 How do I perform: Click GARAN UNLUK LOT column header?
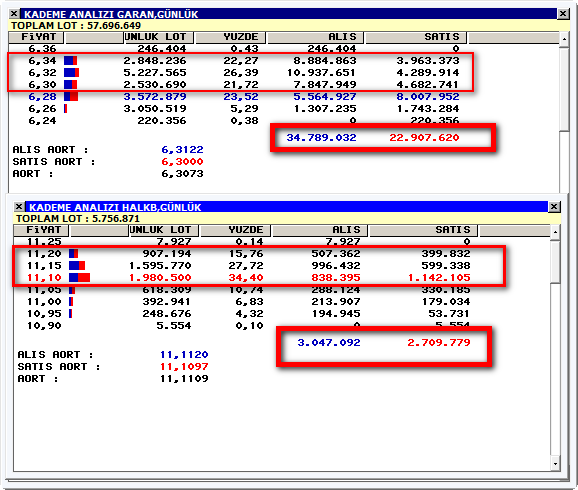click(x=159, y=37)
